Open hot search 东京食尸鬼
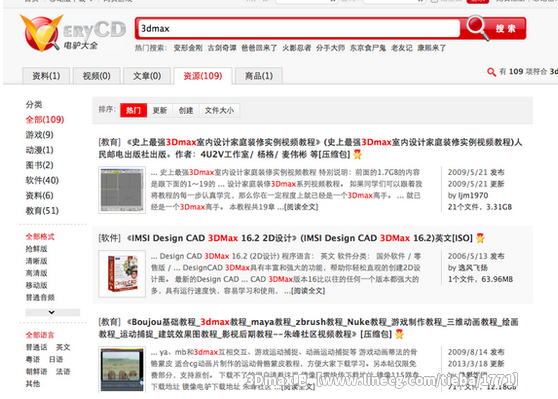Image resolution: width=558 pixels, height=399 pixels. coord(368,48)
